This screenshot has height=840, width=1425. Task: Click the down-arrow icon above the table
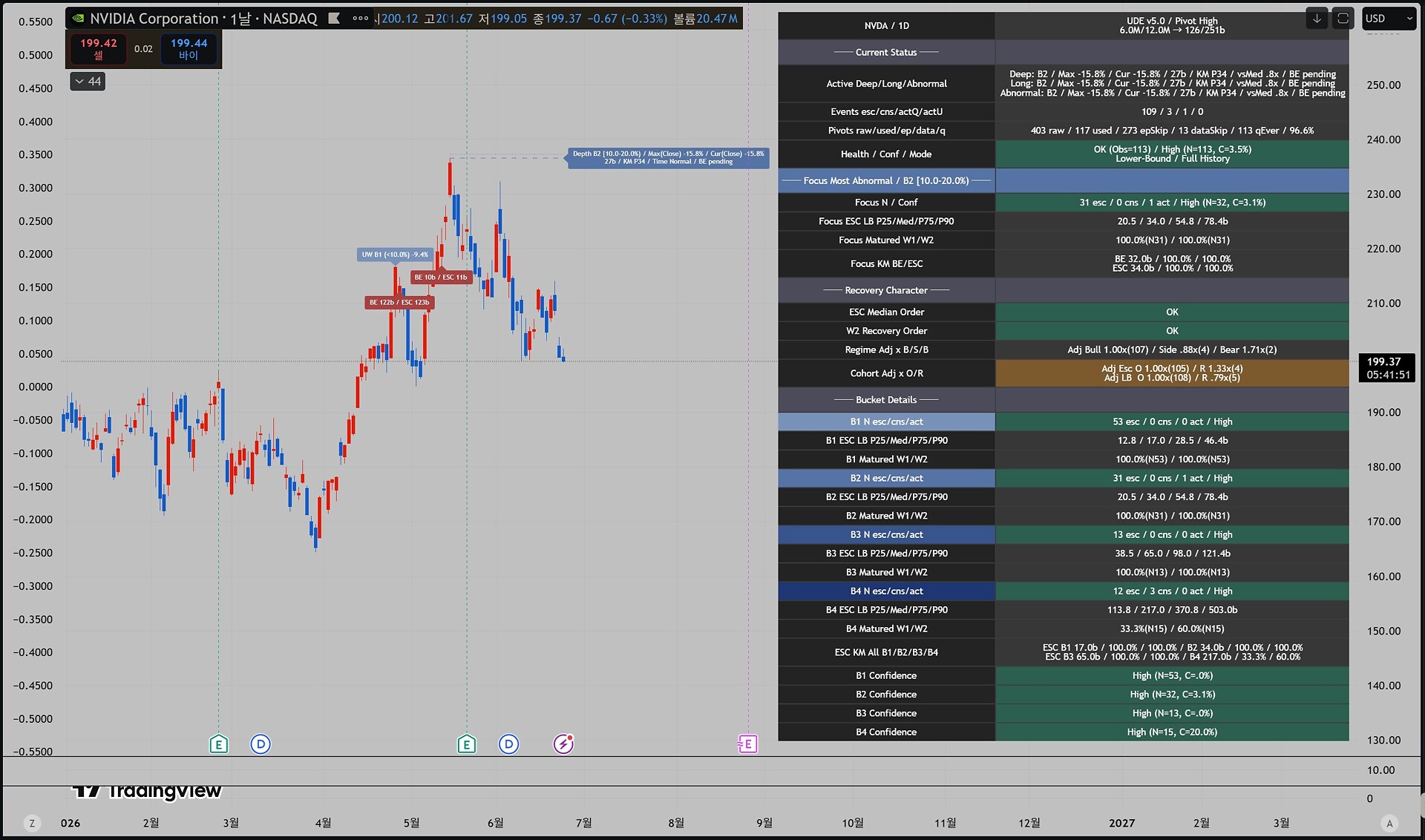[x=1317, y=19]
